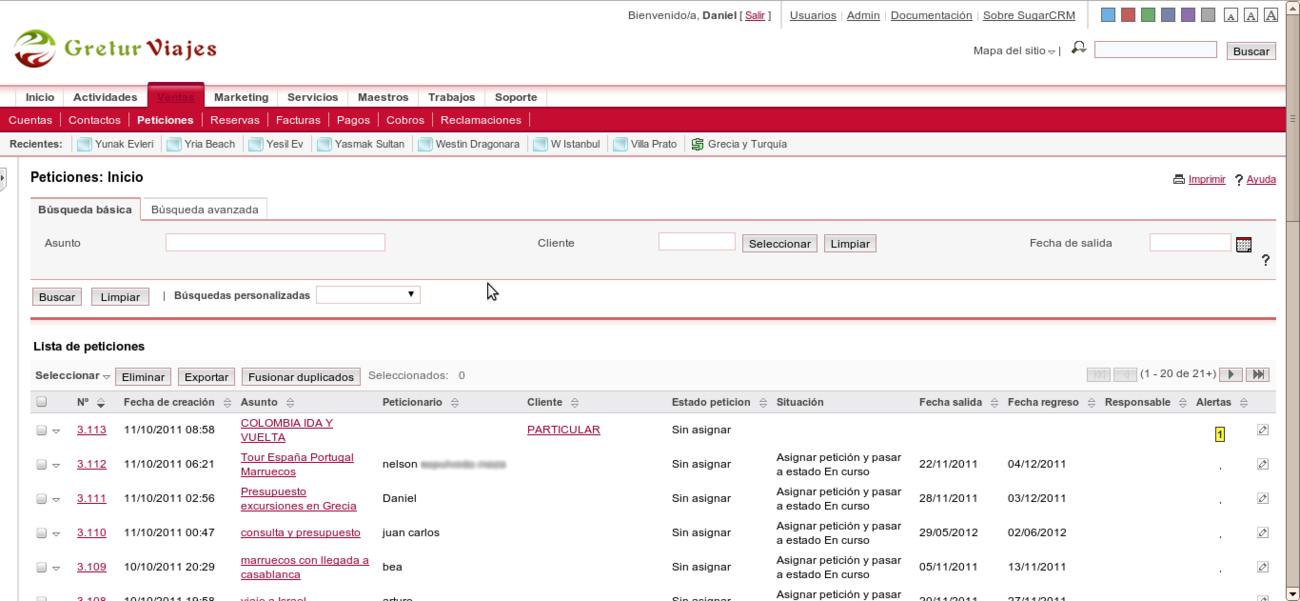Click the edit pencil icon for petition 3.113
1300x601 pixels.
coord(1262,430)
